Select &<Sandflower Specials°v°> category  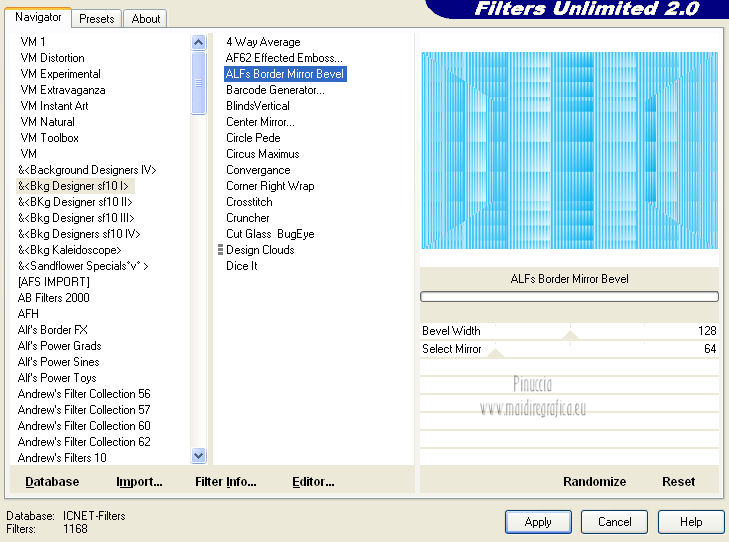[x=83, y=266]
